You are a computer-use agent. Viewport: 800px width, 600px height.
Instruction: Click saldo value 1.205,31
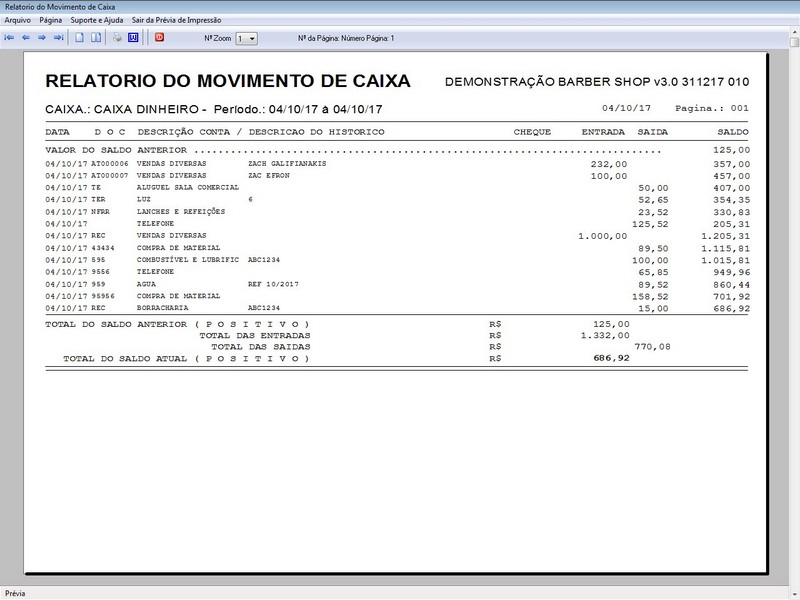(x=726, y=236)
